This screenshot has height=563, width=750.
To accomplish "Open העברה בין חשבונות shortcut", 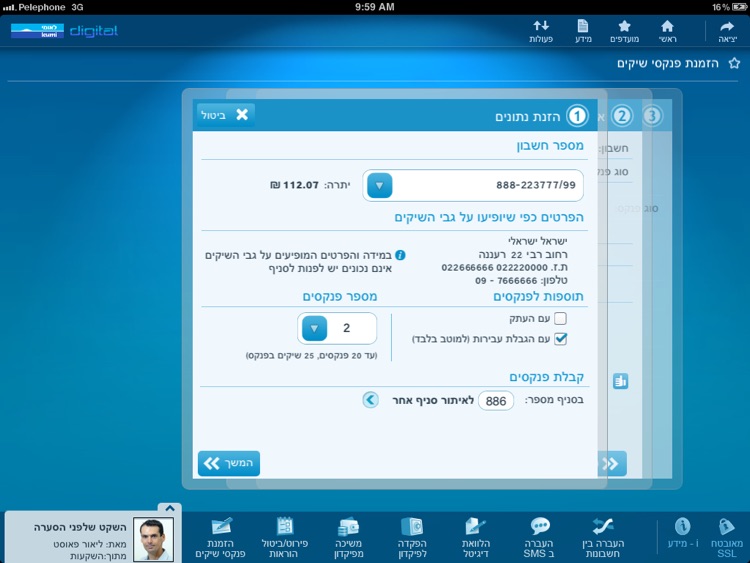I will click(603, 537).
